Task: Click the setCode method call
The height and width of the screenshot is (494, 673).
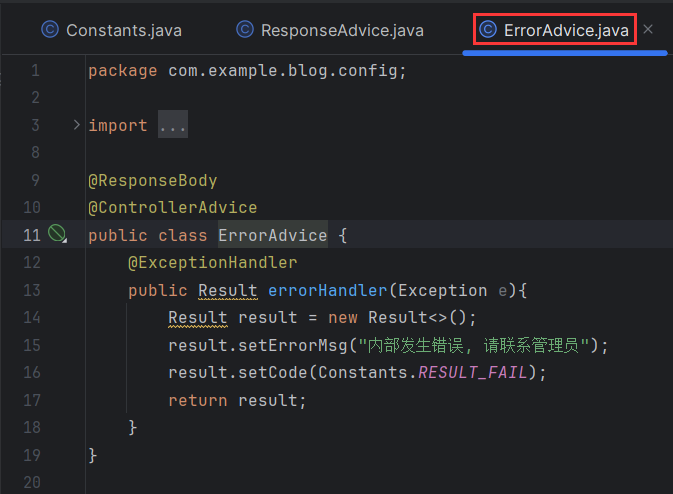Action: click(273, 372)
